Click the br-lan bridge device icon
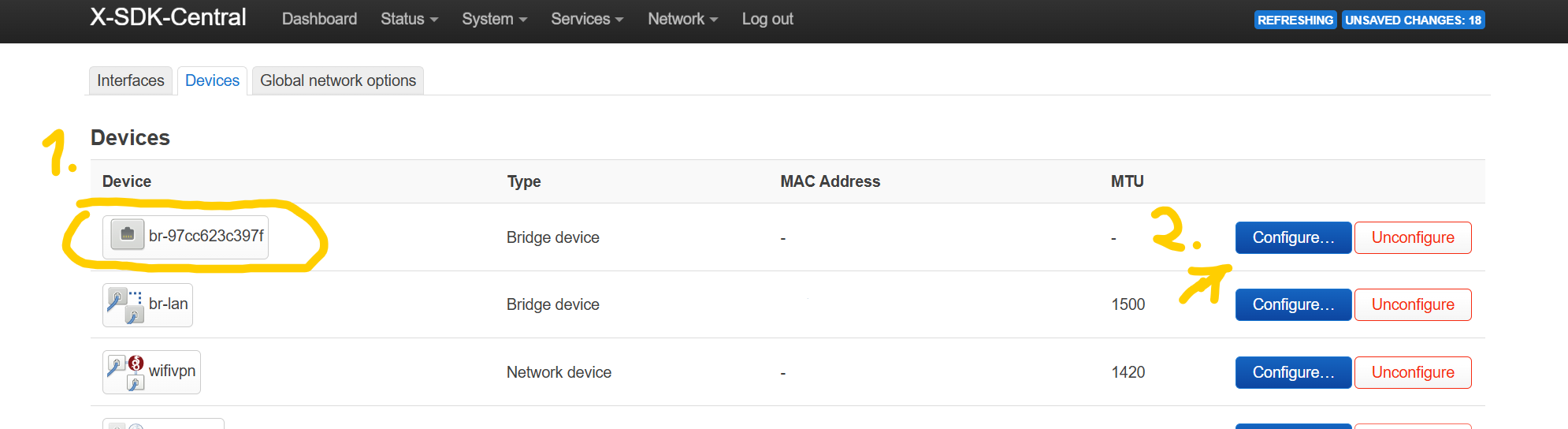The width and height of the screenshot is (1568, 429). pos(126,305)
